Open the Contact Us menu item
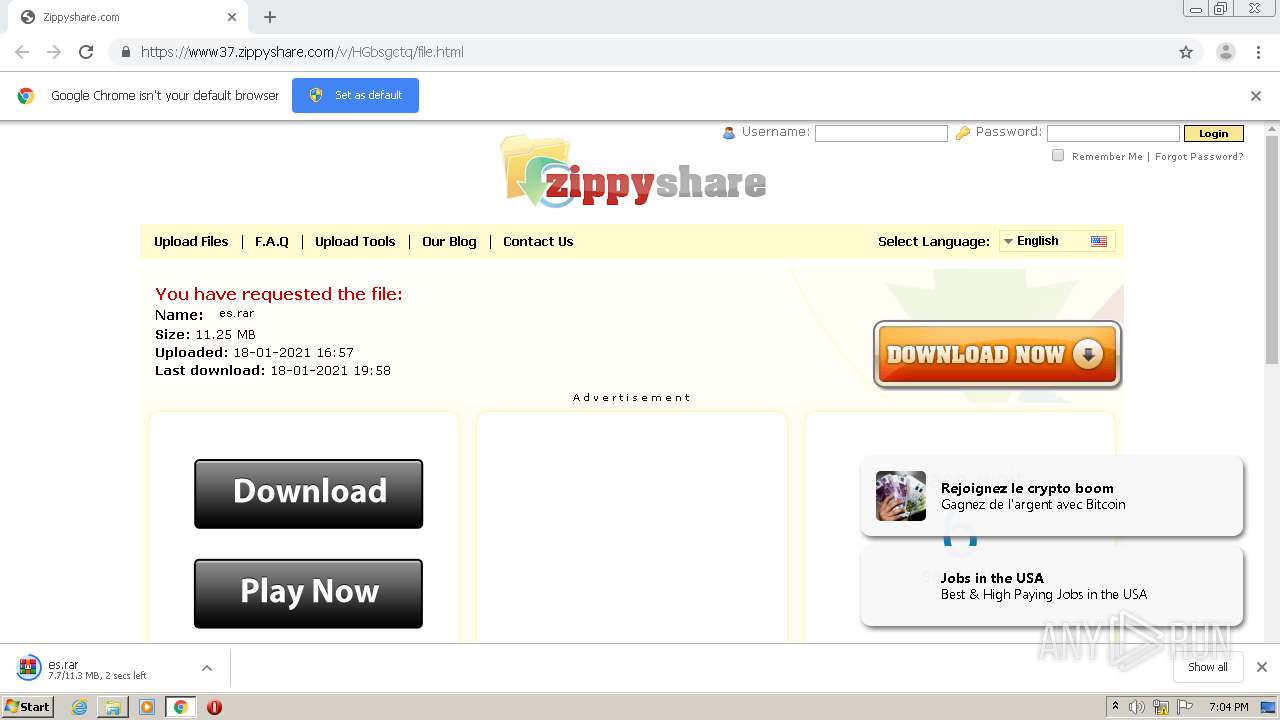This screenshot has width=1280, height=720. 538,241
